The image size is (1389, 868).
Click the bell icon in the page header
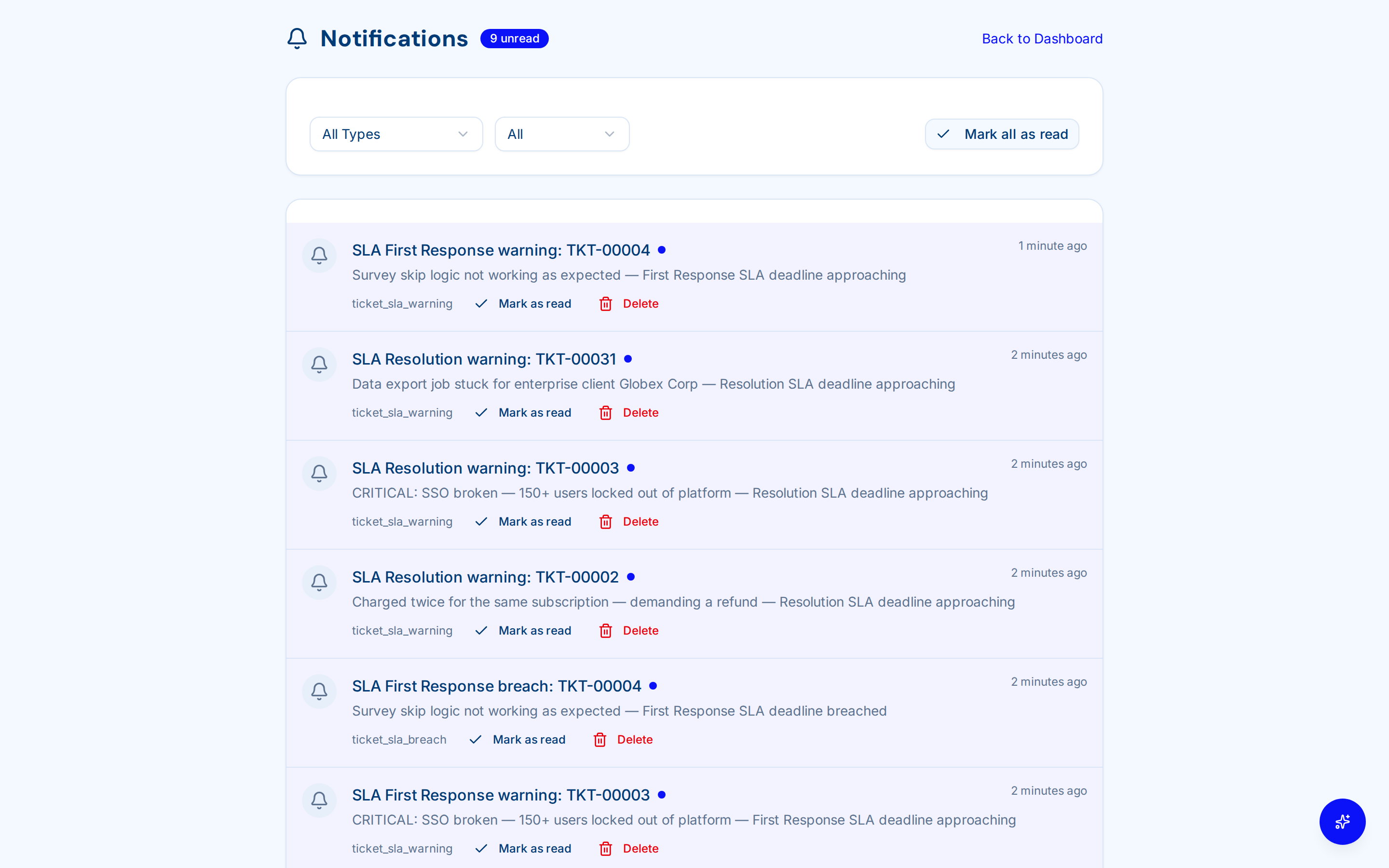pyautogui.click(x=297, y=38)
